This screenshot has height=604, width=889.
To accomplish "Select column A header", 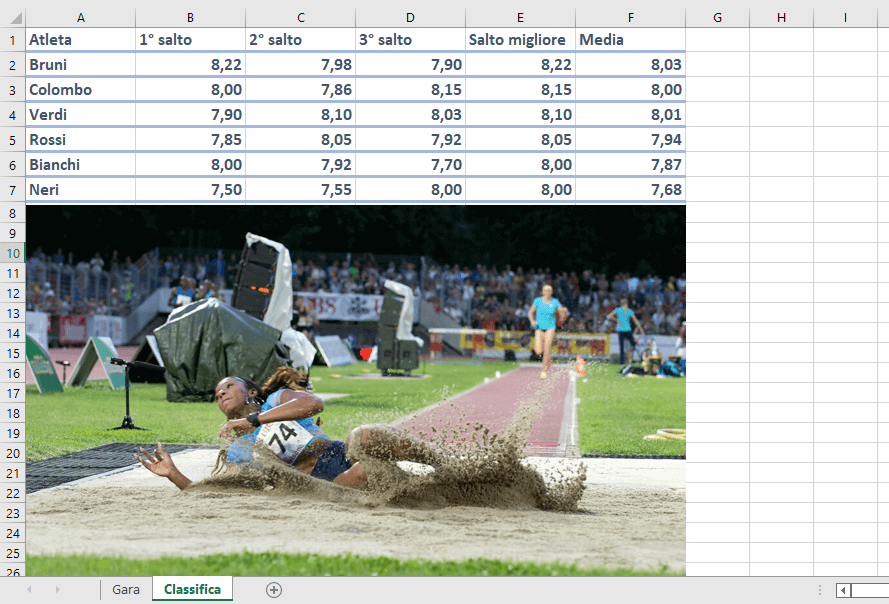I will 81,18.
